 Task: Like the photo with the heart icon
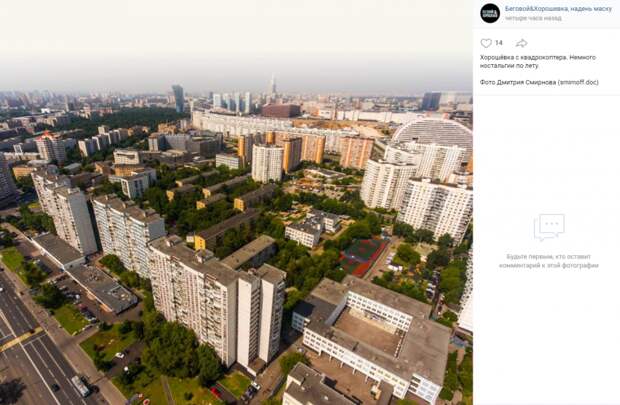pos(486,43)
